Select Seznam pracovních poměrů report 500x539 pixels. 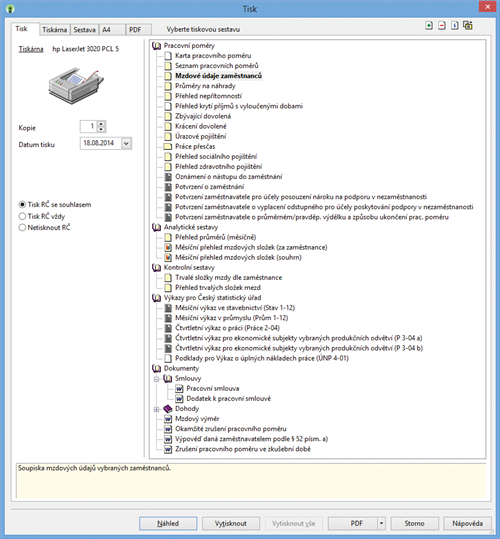tap(217, 66)
